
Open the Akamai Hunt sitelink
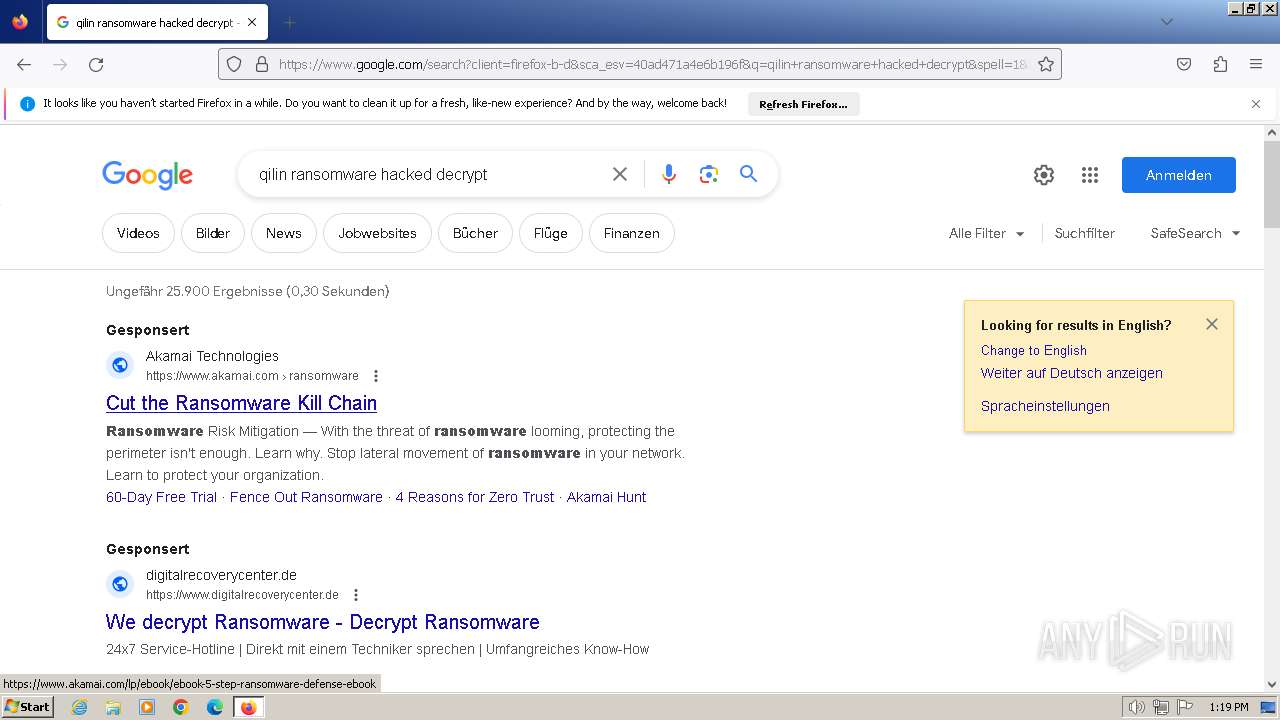[x=606, y=497]
